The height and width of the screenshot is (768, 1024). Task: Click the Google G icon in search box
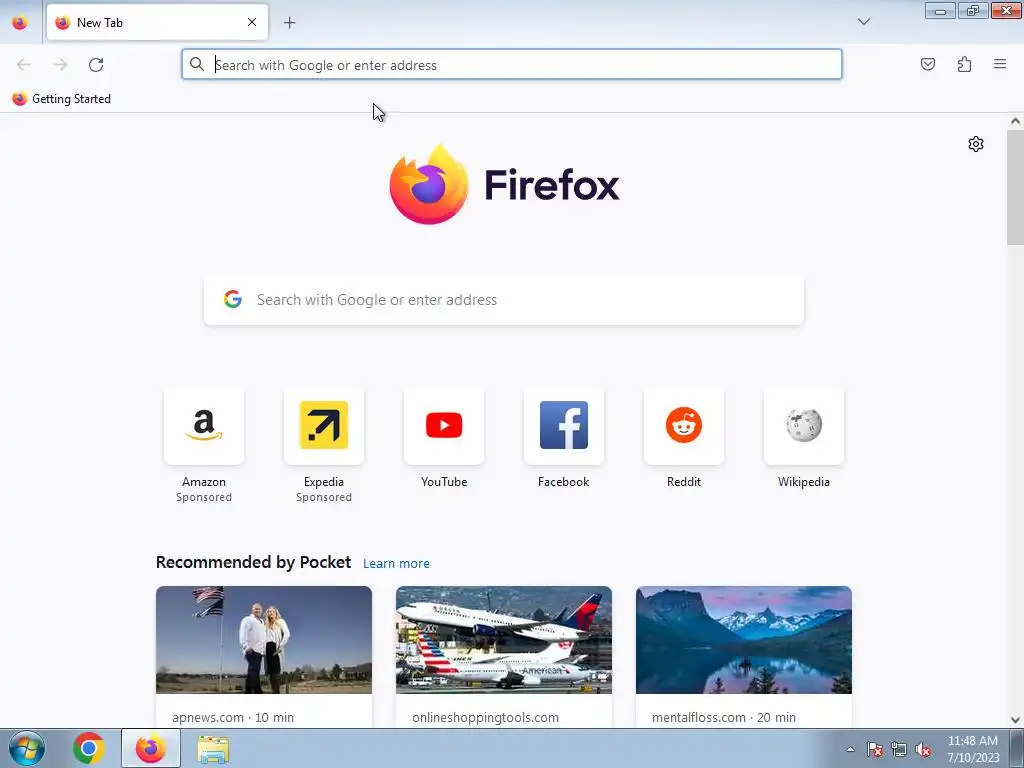point(232,299)
